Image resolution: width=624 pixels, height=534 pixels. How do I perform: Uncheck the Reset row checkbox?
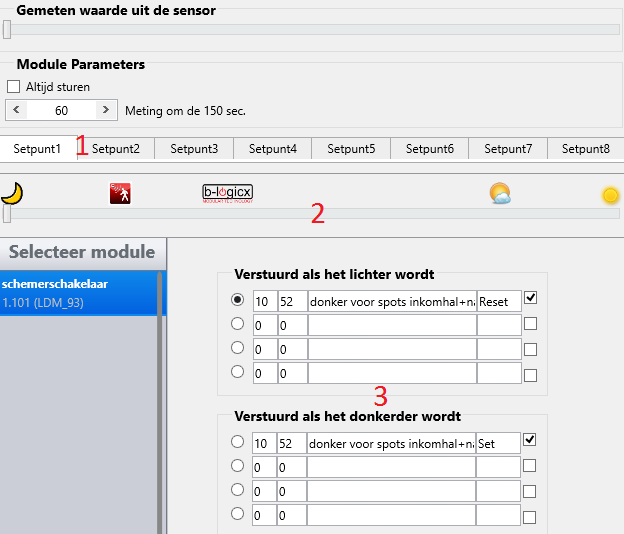click(x=530, y=298)
